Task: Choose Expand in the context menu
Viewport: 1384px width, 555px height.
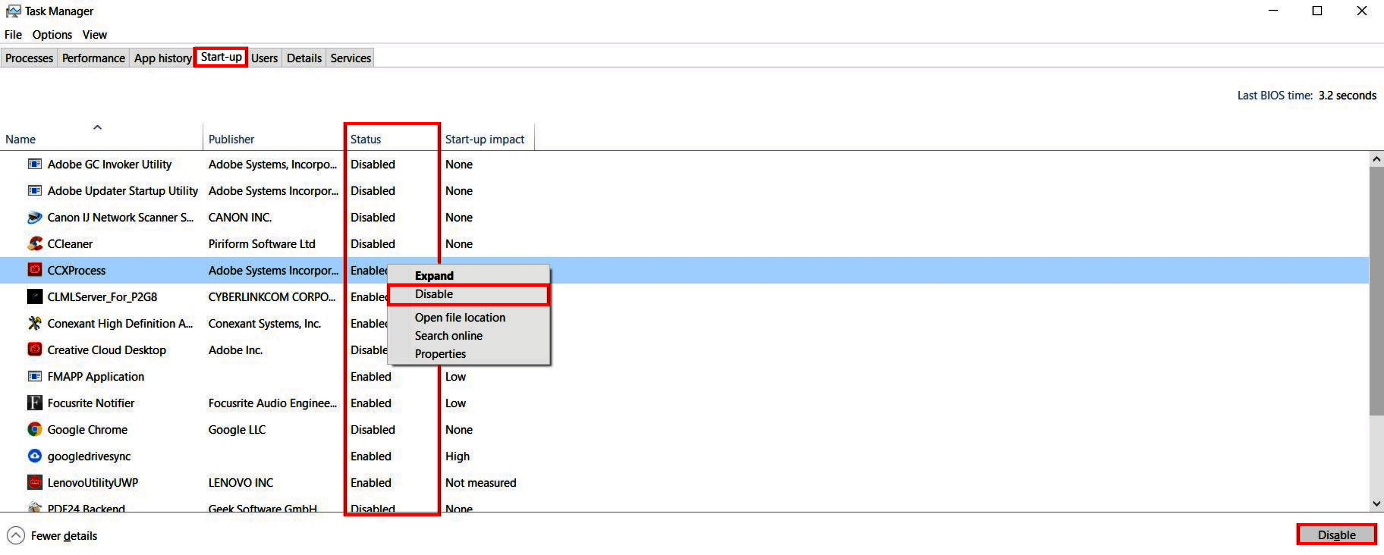Action: (x=434, y=276)
